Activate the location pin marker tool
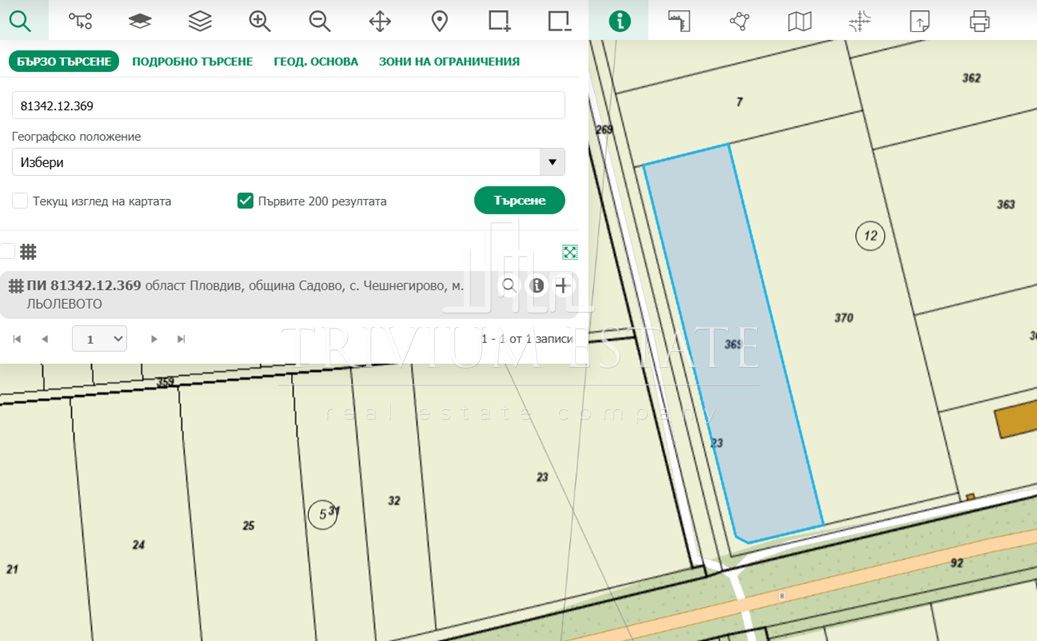1037x641 pixels. coord(440,20)
